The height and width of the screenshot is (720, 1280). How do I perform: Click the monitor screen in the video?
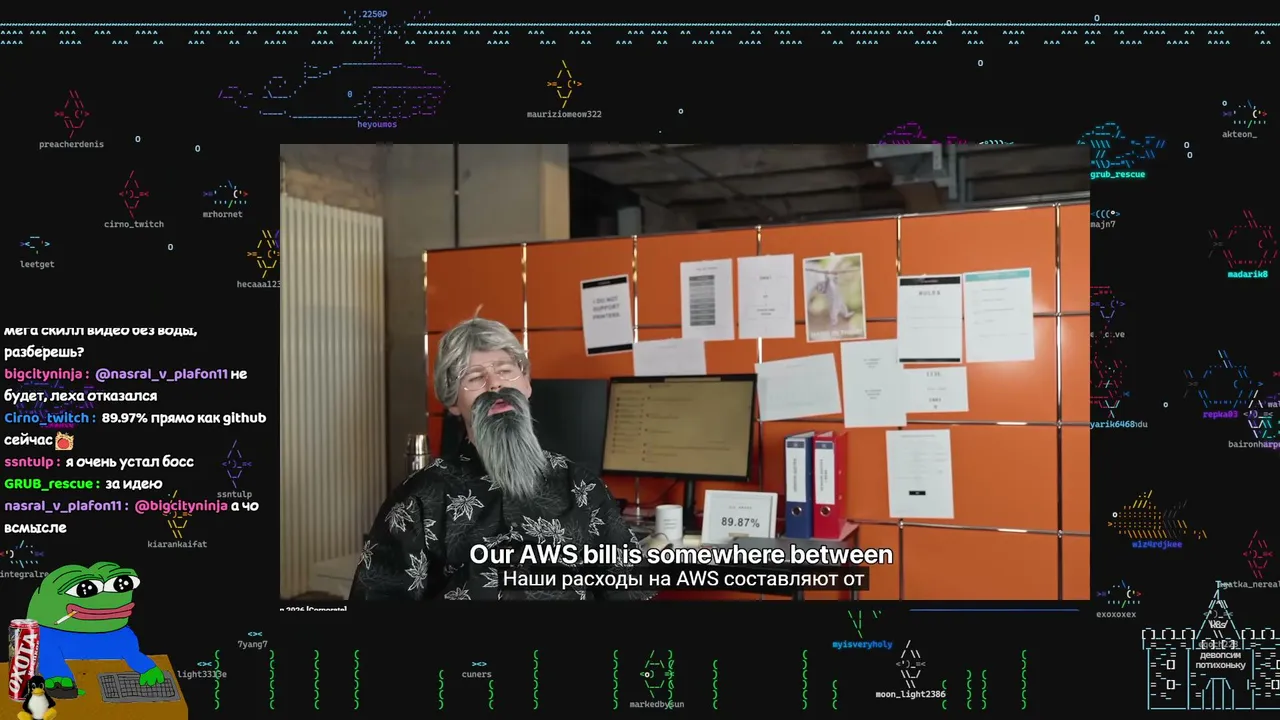679,427
